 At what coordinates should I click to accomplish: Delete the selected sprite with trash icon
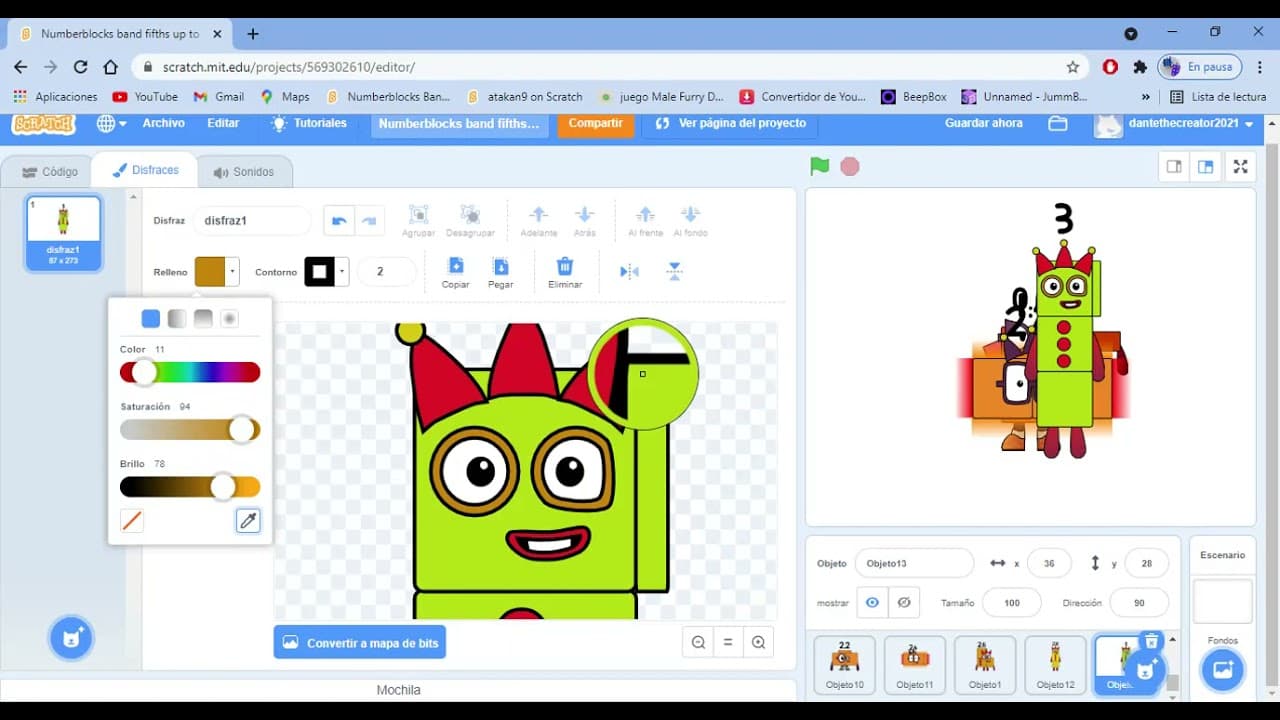pos(1151,642)
